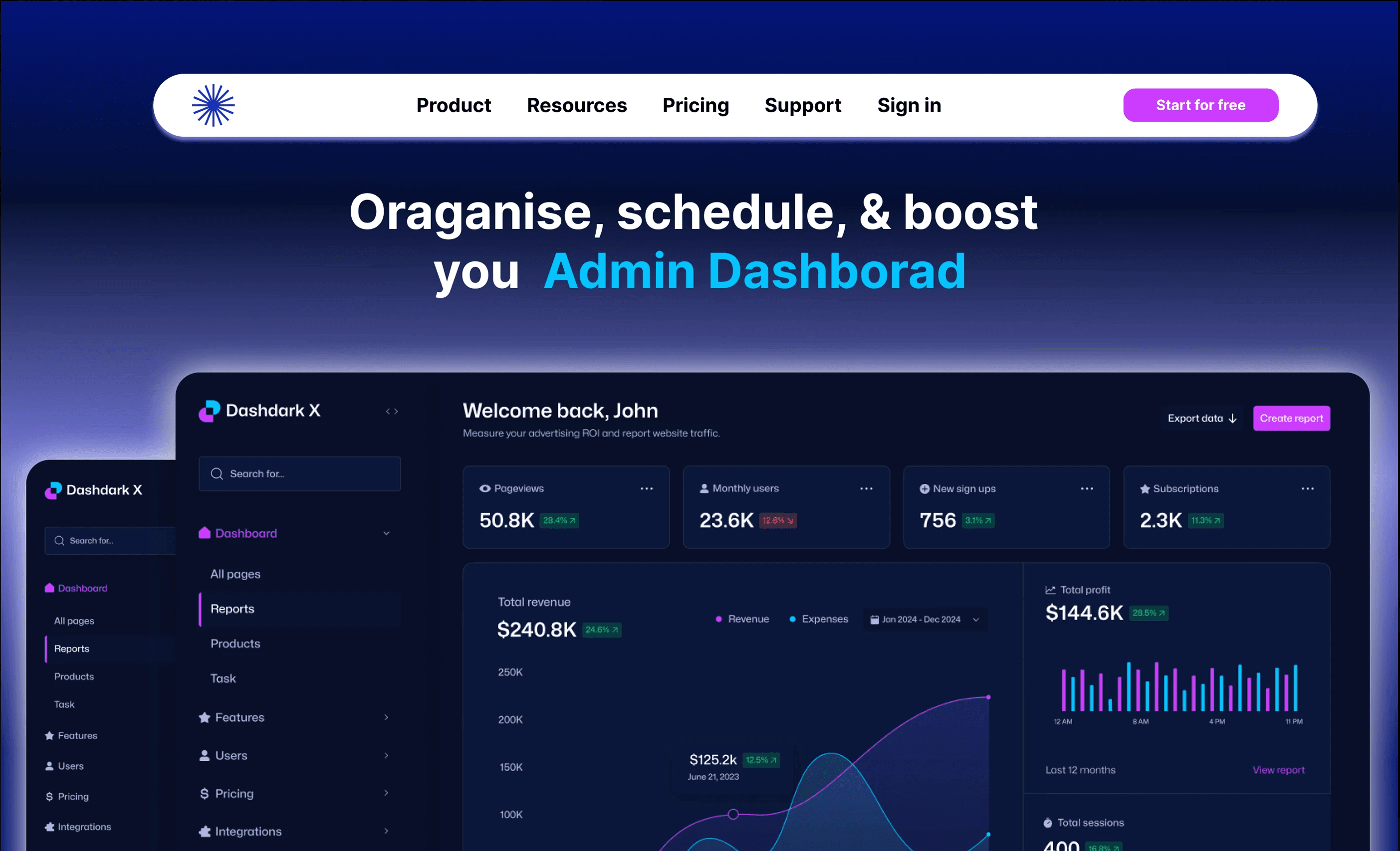Collapse the Dashboard section chevron
This screenshot has height=851, width=1400.
coord(386,533)
